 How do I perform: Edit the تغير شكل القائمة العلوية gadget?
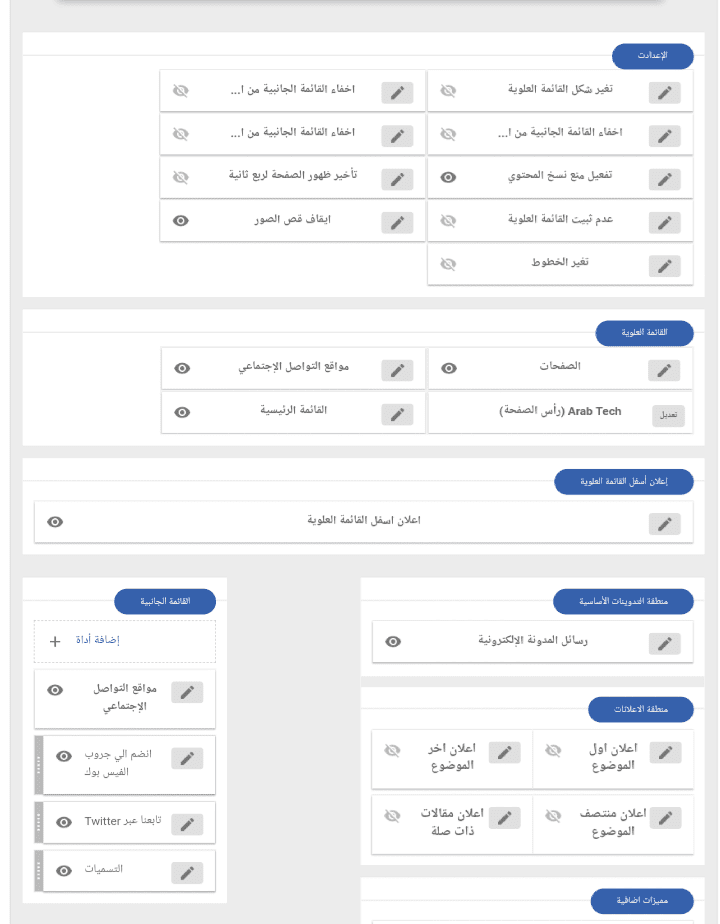[x=664, y=93]
